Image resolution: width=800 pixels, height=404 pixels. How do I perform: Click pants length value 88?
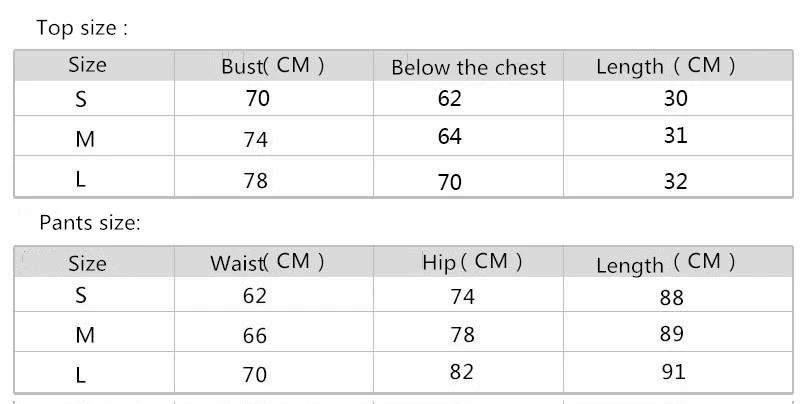point(671,298)
